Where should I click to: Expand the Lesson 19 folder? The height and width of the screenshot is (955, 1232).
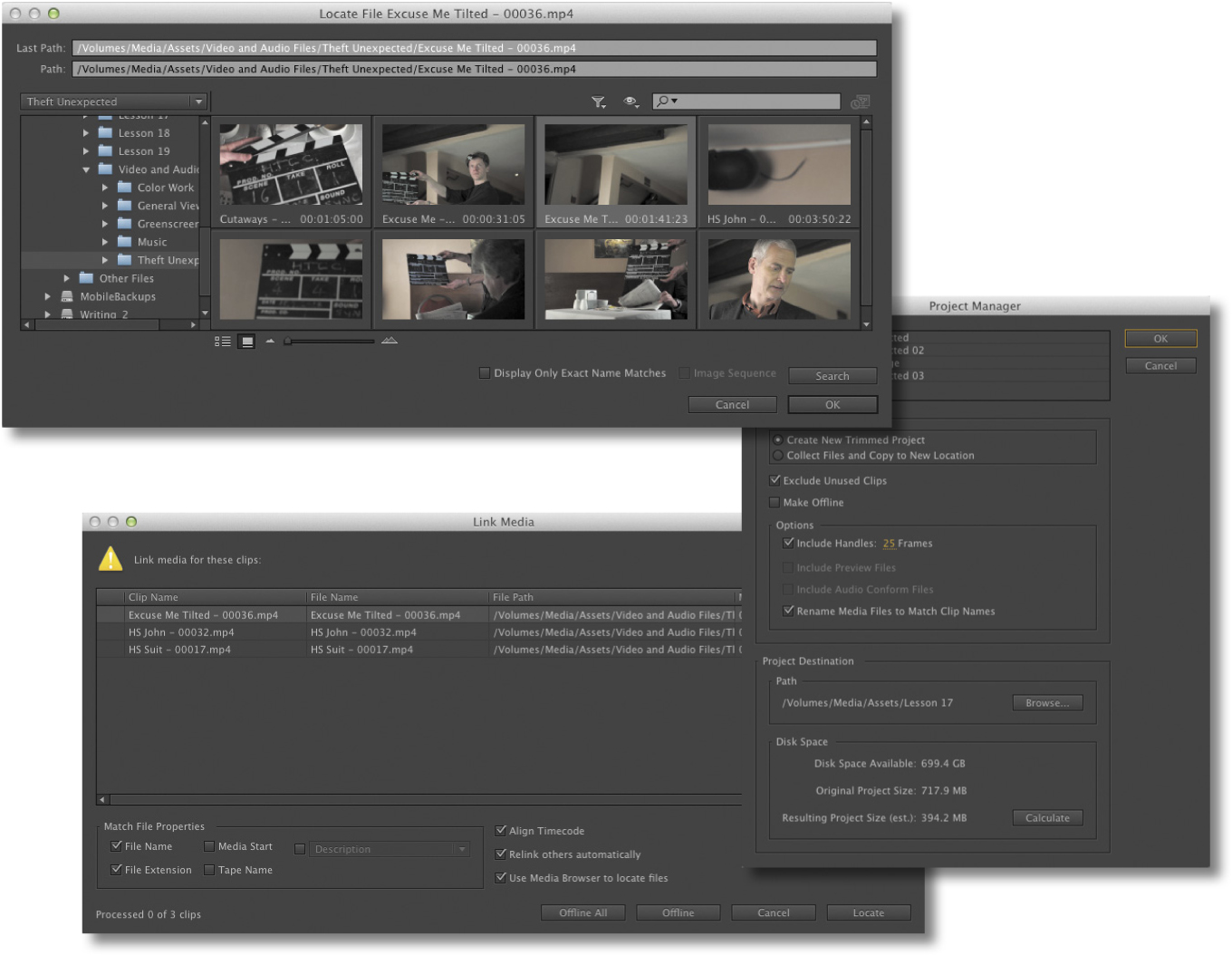pos(86,151)
